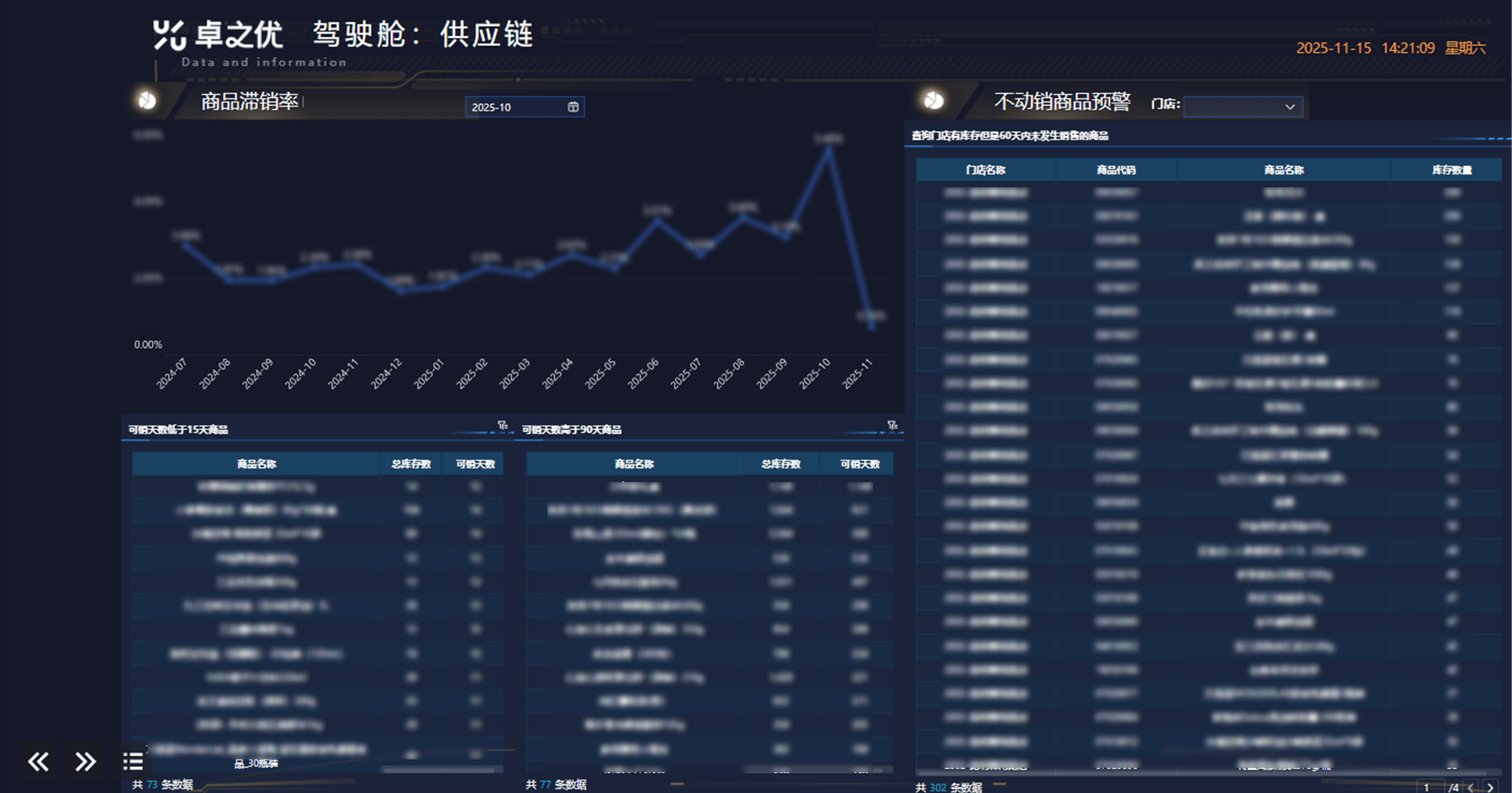Expand the 门店 store dropdown
The image size is (1512, 793).
tap(1242, 107)
